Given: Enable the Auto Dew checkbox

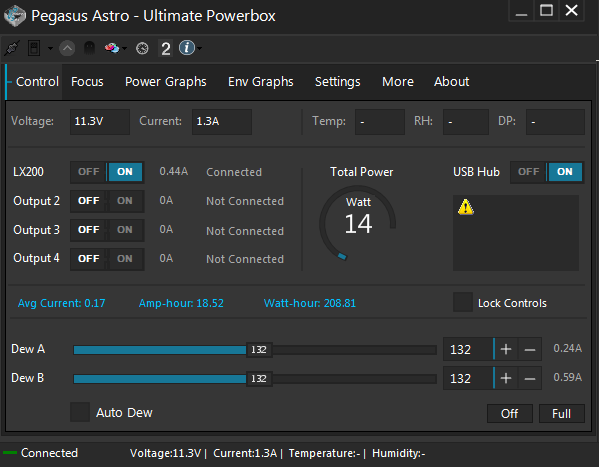Looking at the screenshot, I should click(x=80, y=412).
